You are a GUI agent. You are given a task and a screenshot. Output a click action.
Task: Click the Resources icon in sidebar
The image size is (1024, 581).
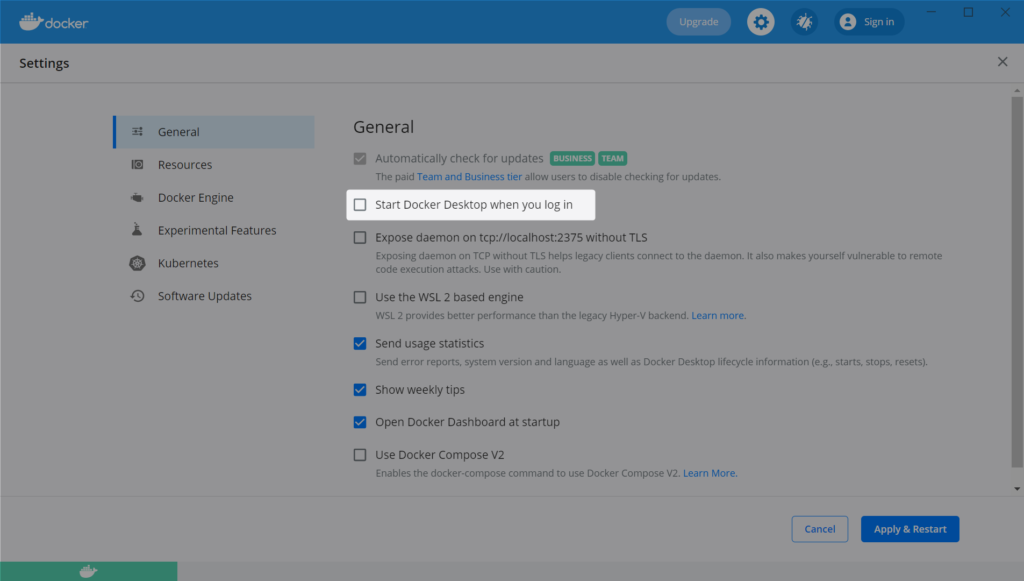click(137, 165)
